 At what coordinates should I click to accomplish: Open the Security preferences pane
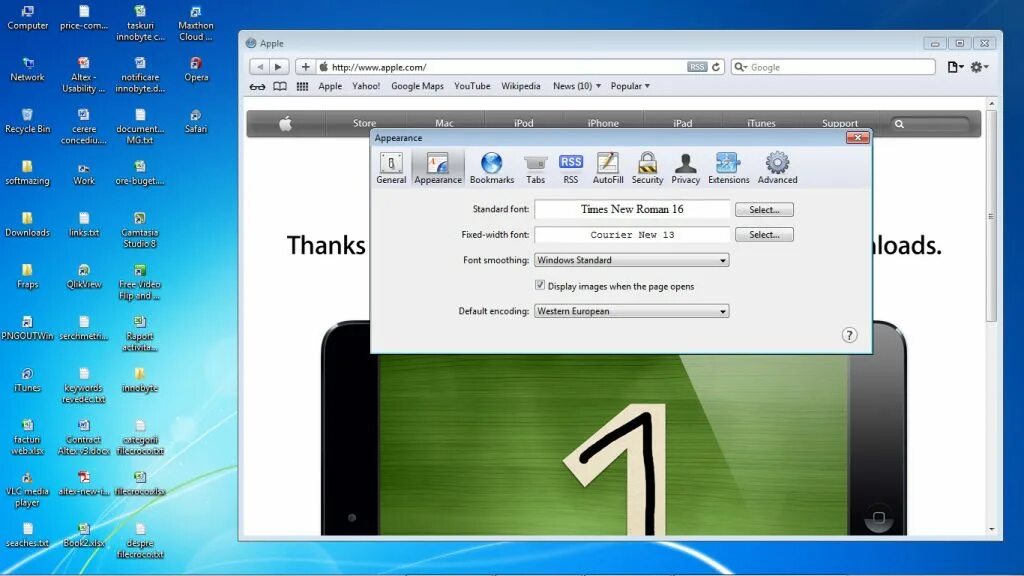[x=647, y=168]
